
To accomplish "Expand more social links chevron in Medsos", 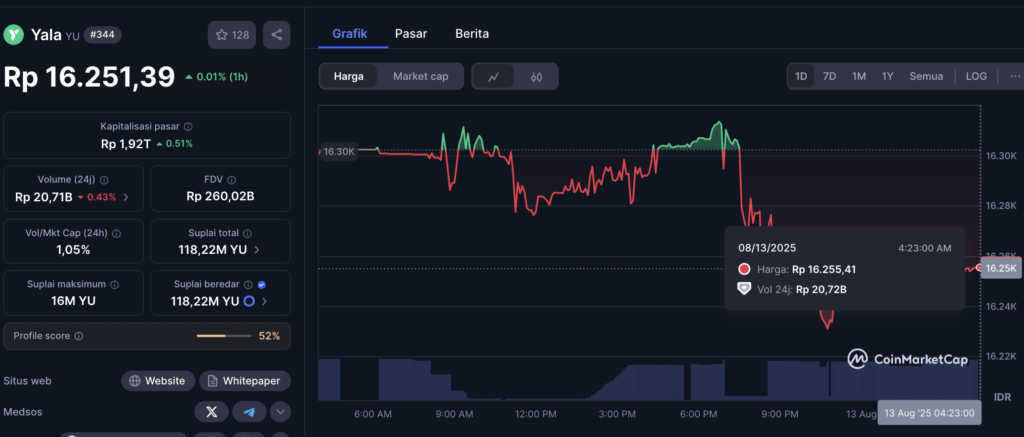I will [280, 412].
